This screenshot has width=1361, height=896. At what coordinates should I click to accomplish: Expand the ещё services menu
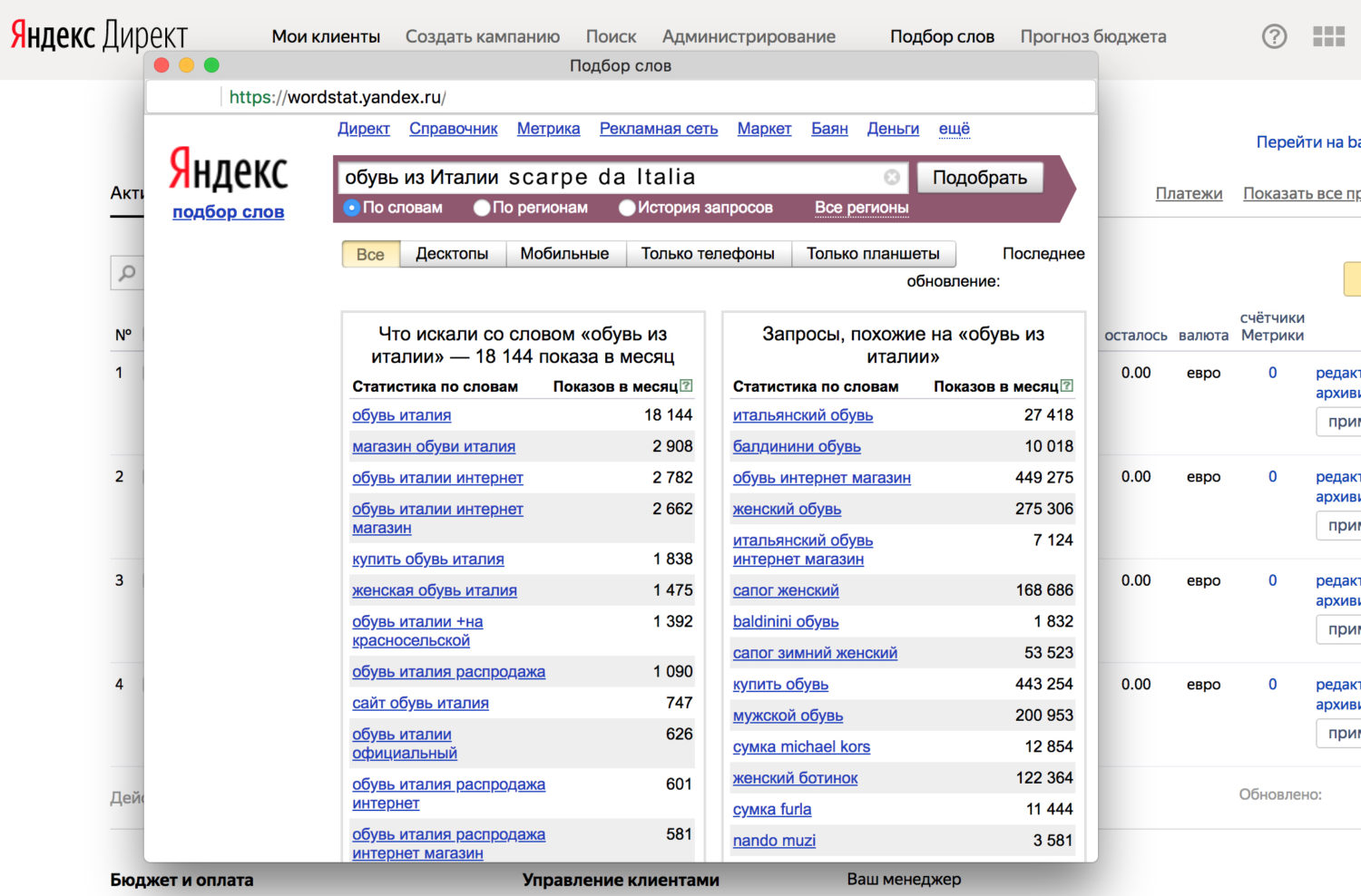954,129
